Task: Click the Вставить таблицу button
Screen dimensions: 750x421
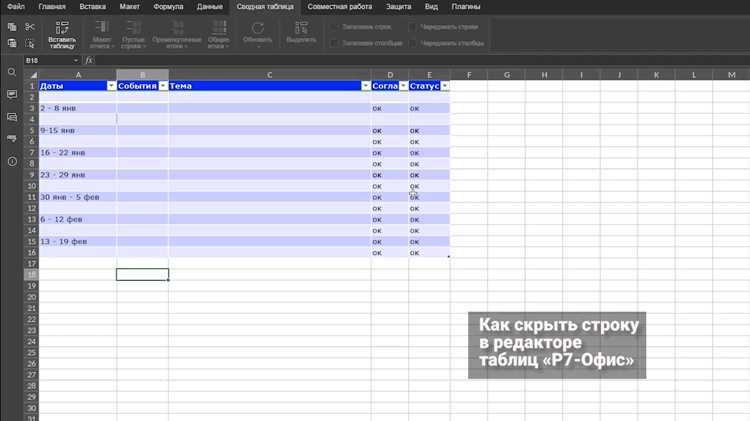Action: (62, 35)
